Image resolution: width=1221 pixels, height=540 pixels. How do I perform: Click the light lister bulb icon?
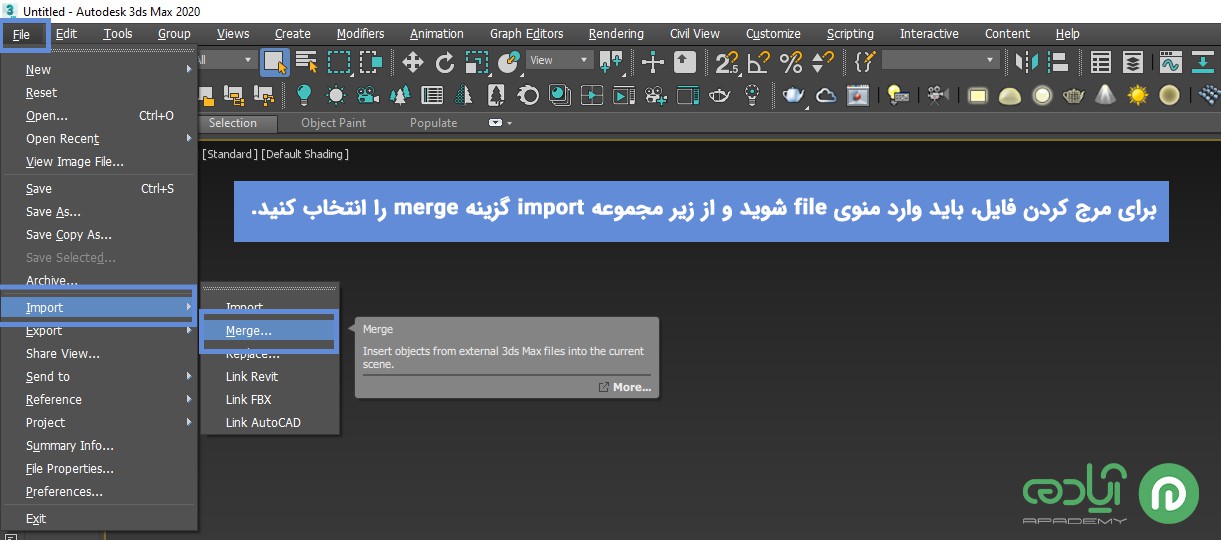(899, 96)
